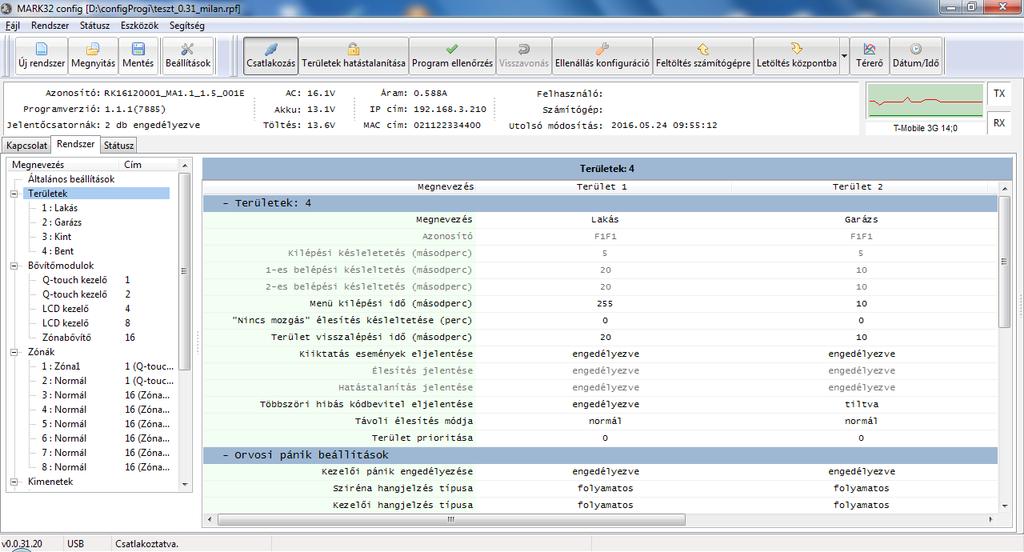The image size is (1024, 552).
Task: Open a file with Megnyitás icon
Action: pos(93,56)
